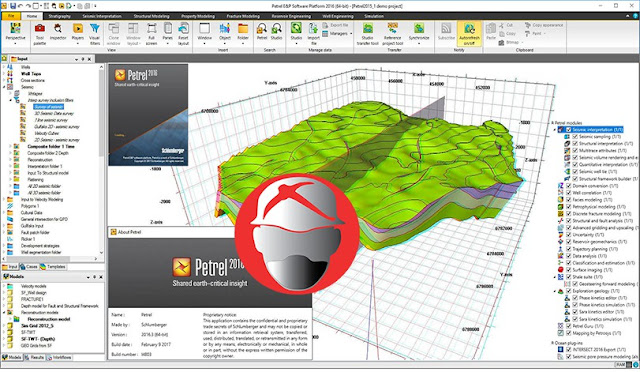
Task: Switch to the Stratigraphy tab
Action: (60, 16)
